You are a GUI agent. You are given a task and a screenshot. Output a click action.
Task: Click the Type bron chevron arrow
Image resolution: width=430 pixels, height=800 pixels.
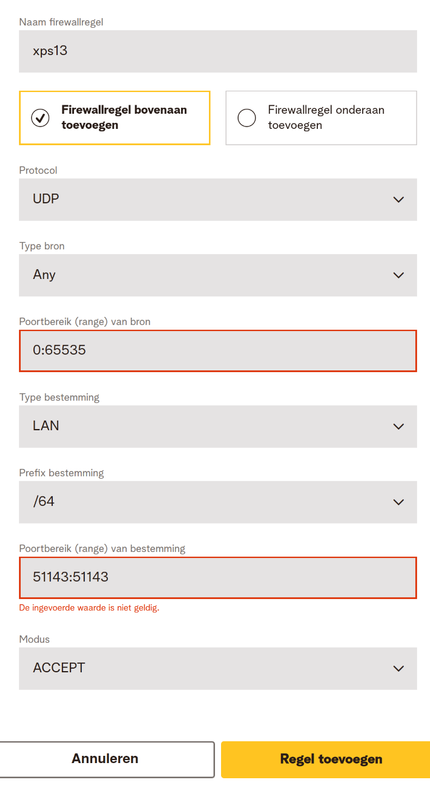tap(398, 275)
